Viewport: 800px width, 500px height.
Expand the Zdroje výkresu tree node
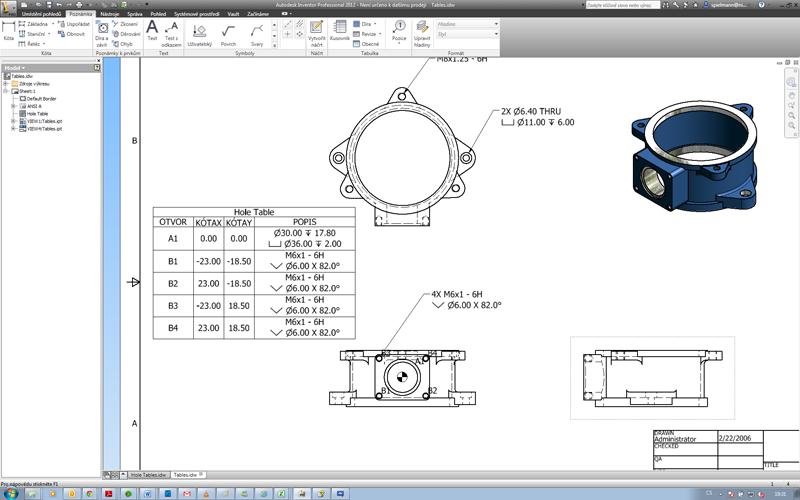coord(5,83)
